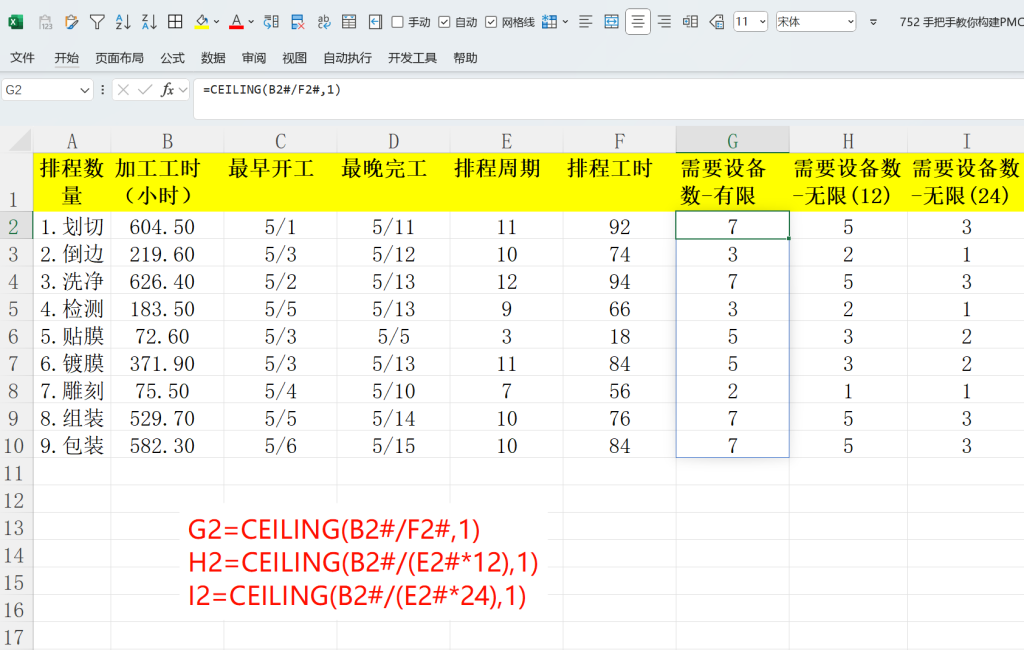Screen dimensions: 1024x650
Task: Switch to the 帮助 tab
Action: coord(465,58)
